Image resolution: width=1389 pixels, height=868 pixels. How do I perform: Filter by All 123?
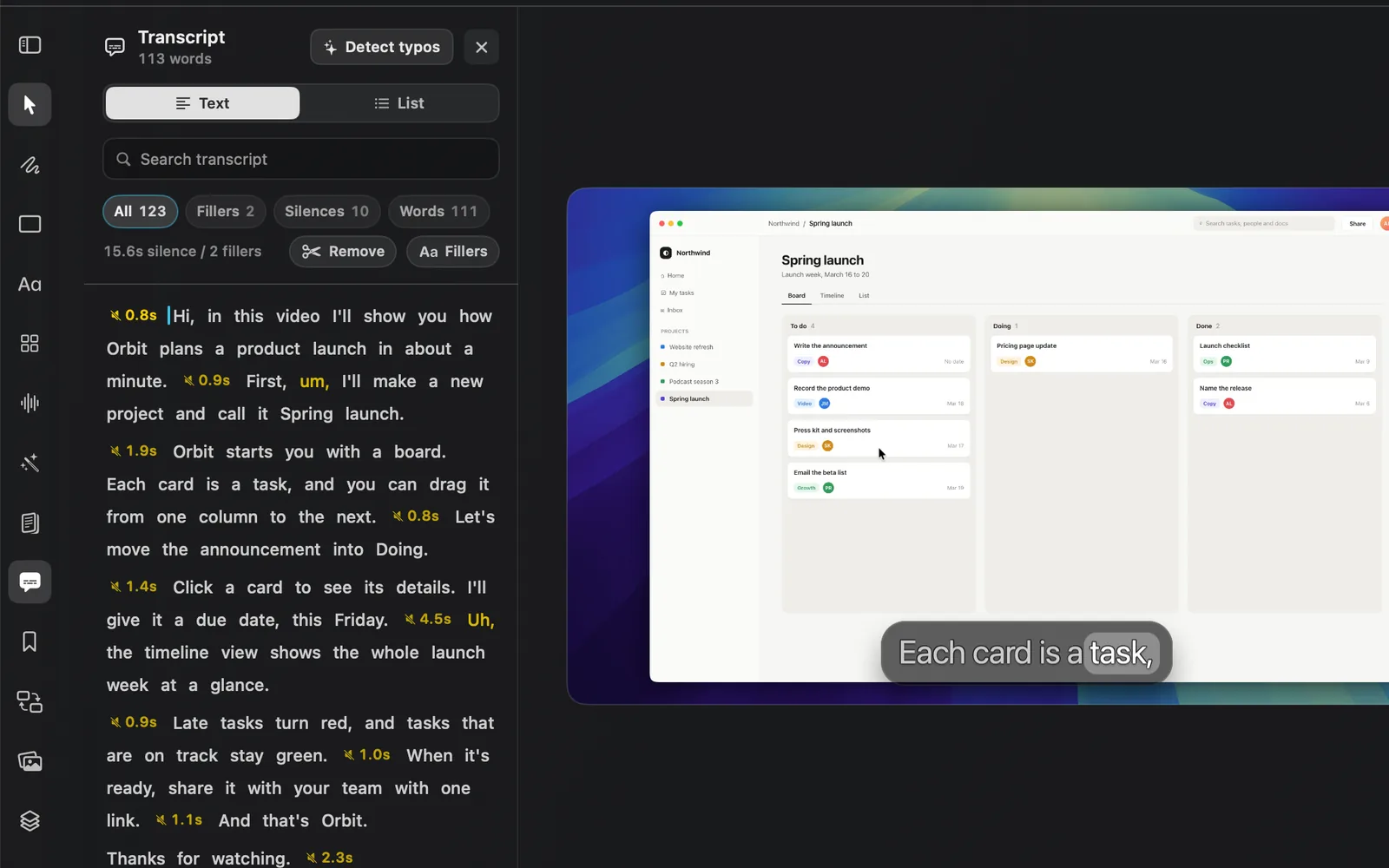pos(140,211)
